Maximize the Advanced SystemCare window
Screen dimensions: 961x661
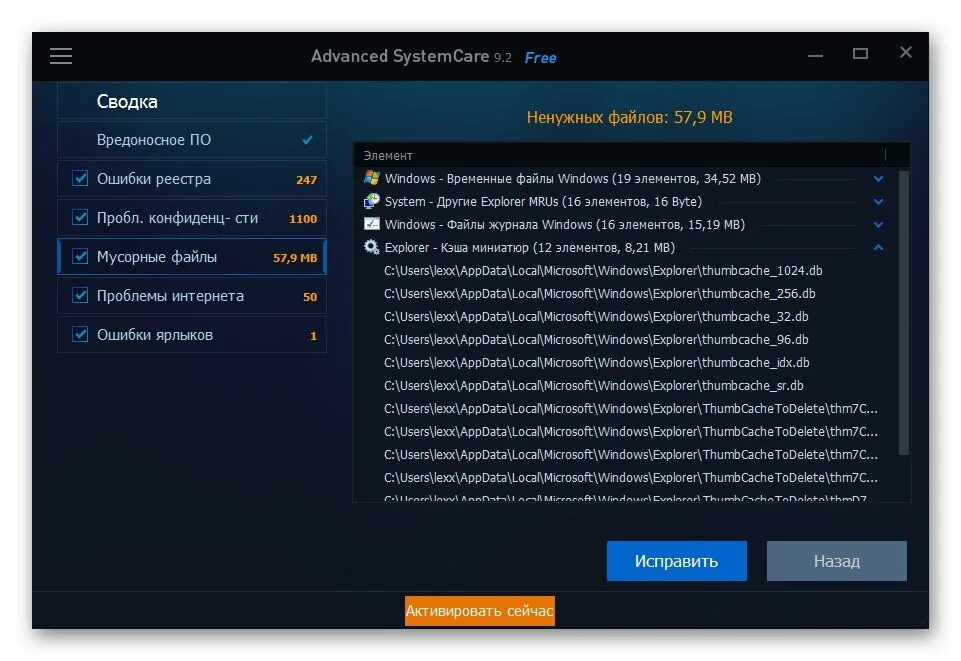[860, 54]
